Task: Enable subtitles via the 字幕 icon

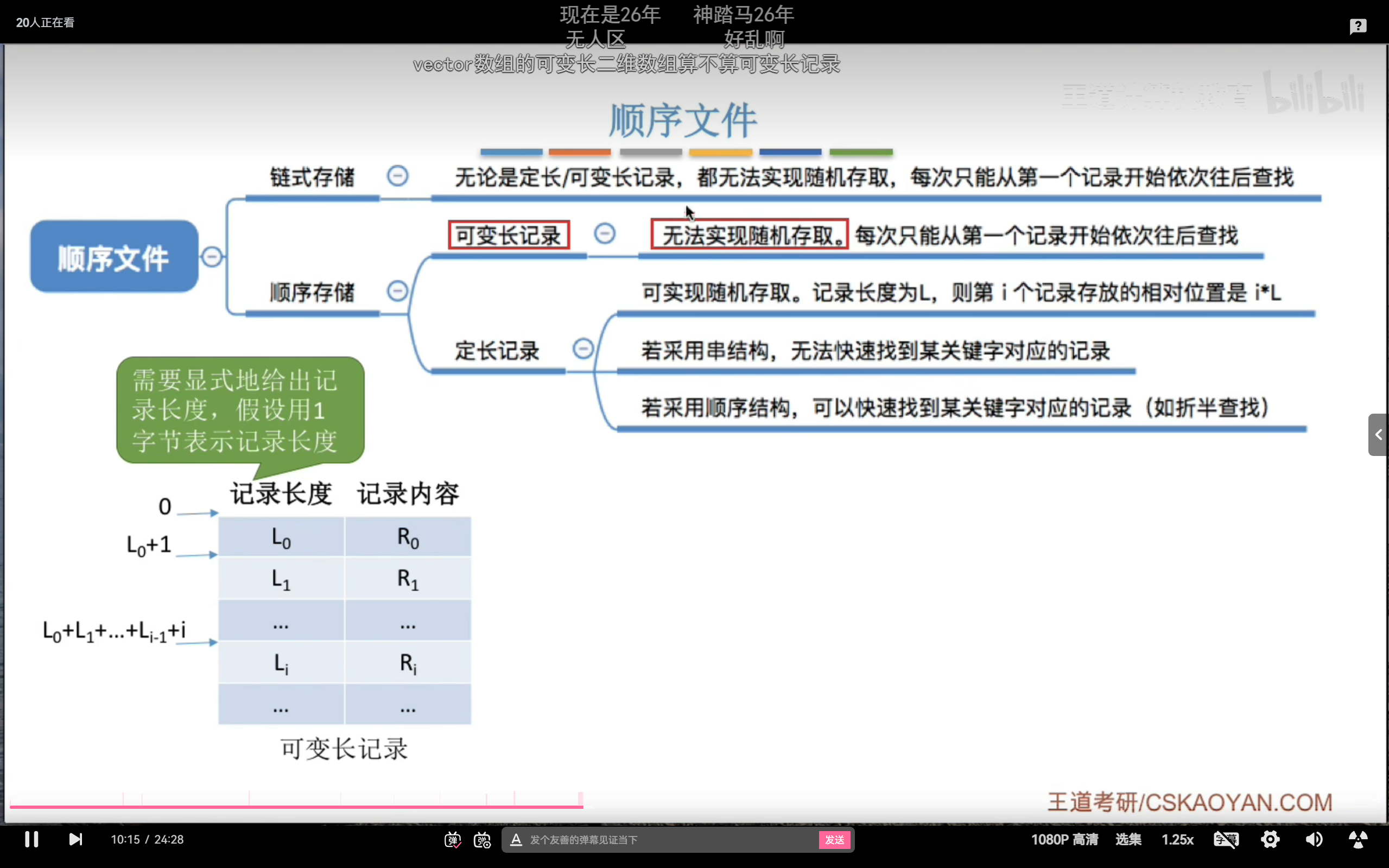Action: (x=1226, y=839)
